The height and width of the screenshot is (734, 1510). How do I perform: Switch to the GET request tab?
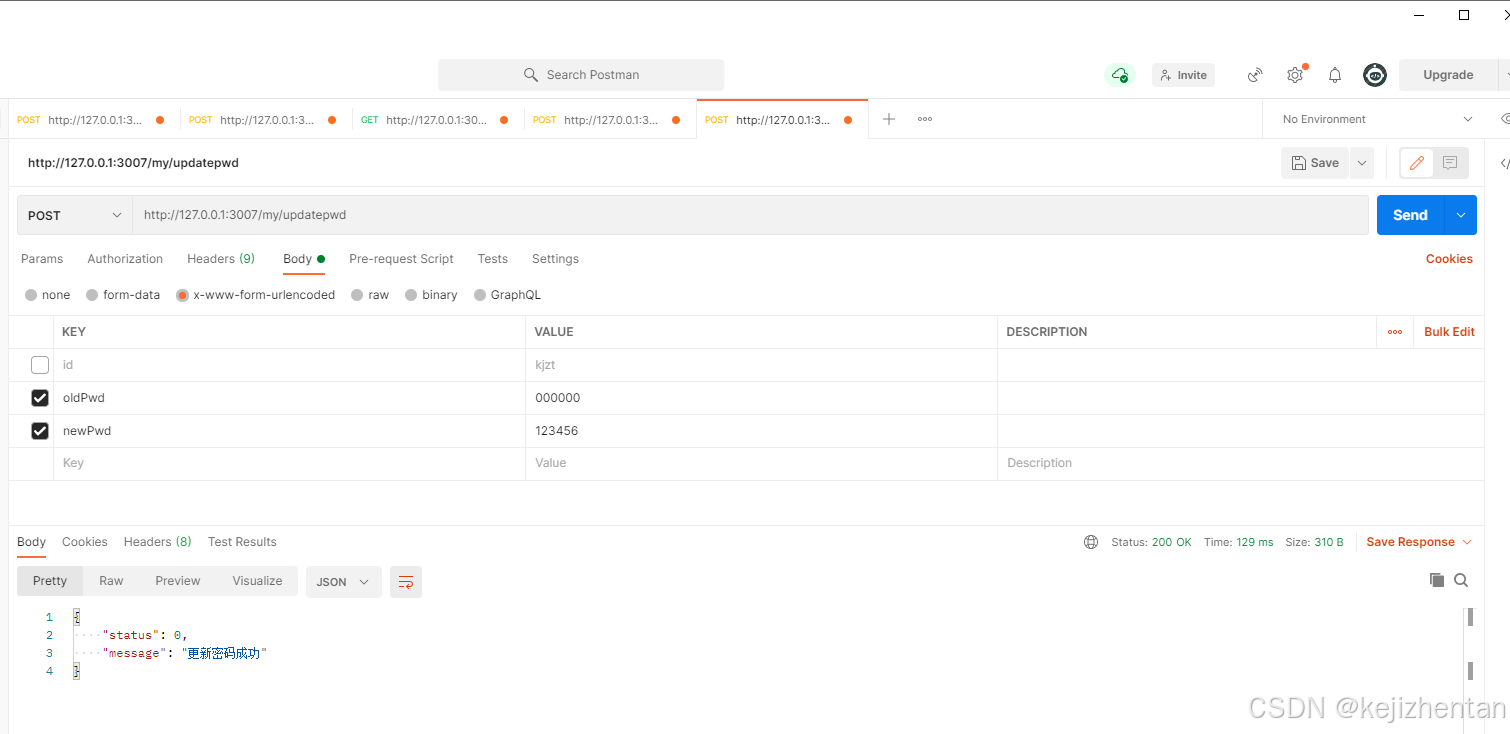(x=436, y=120)
